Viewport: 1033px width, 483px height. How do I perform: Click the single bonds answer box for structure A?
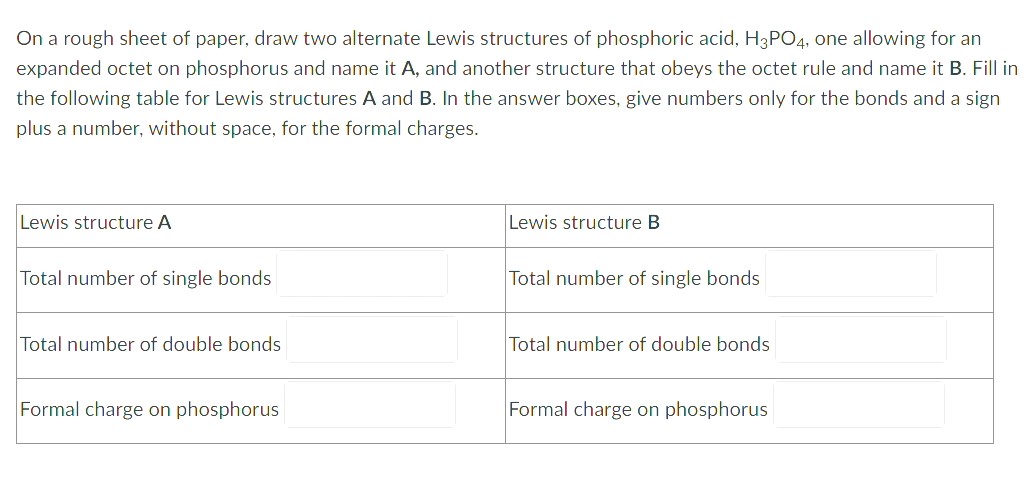(x=362, y=273)
